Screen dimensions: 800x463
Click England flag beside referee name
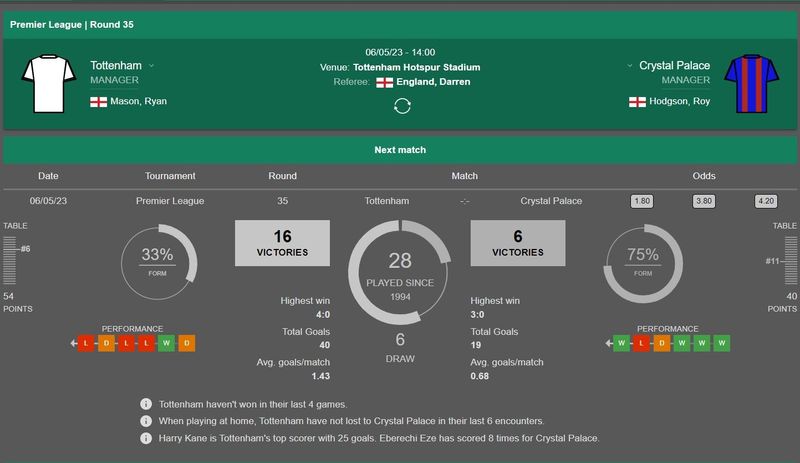[385, 82]
